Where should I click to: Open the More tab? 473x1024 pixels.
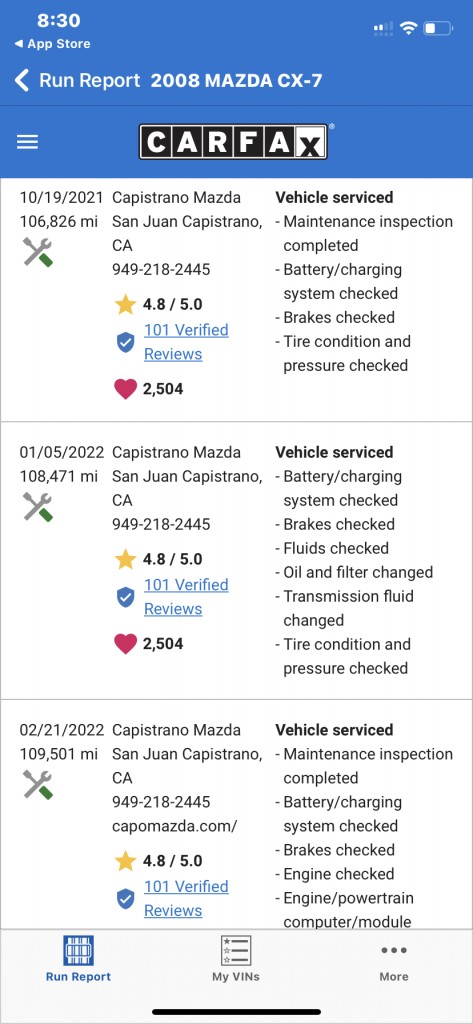(394, 961)
